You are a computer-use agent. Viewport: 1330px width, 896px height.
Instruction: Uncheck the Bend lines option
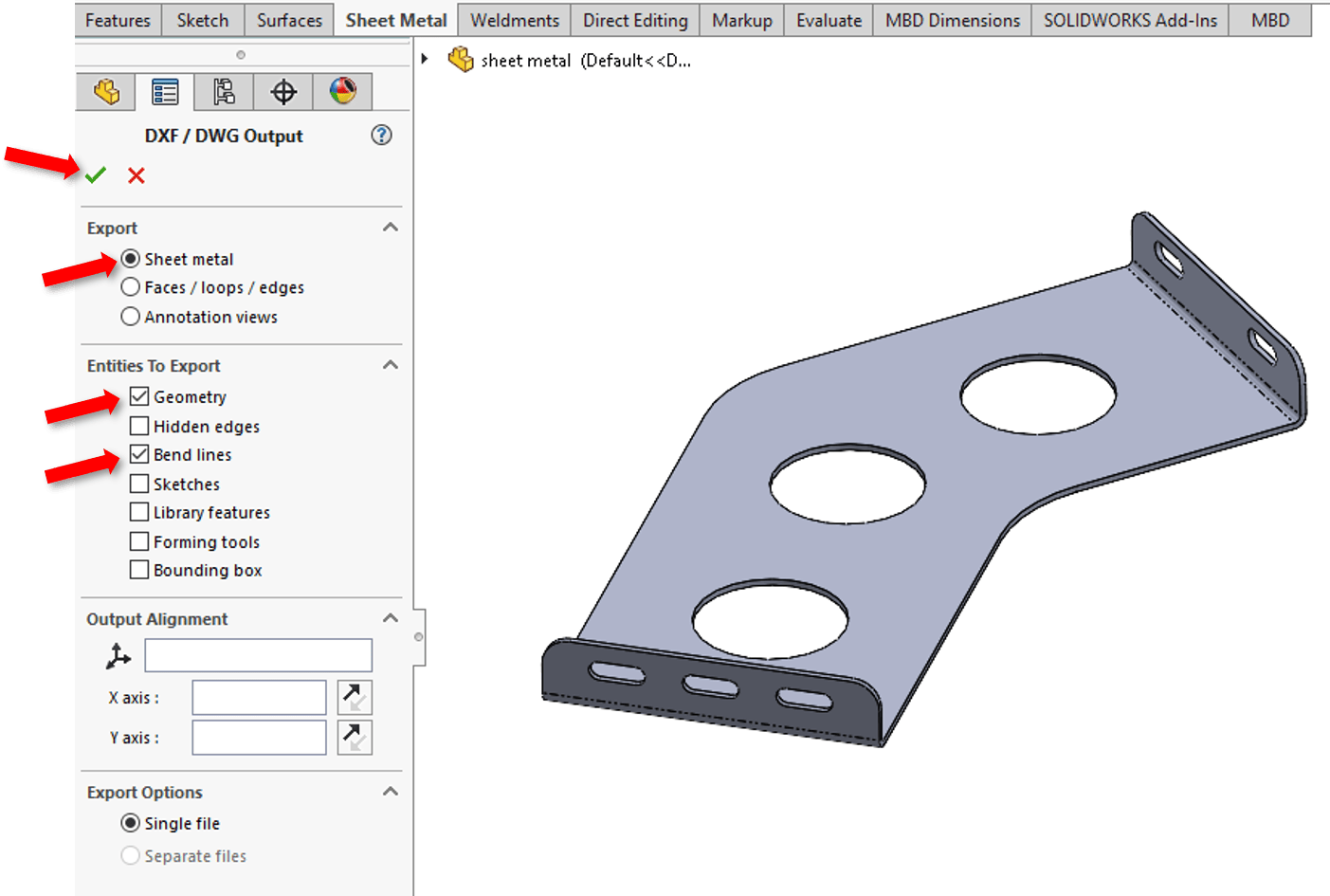(x=137, y=454)
